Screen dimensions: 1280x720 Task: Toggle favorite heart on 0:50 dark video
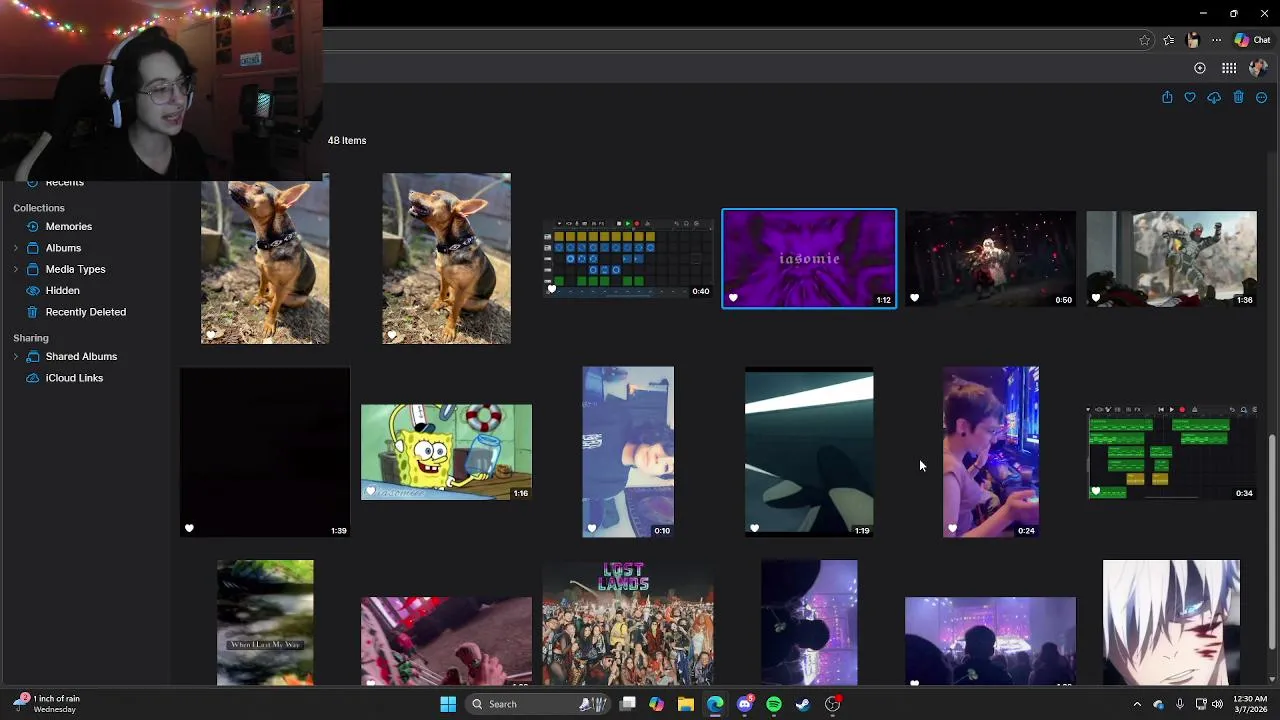click(914, 298)
